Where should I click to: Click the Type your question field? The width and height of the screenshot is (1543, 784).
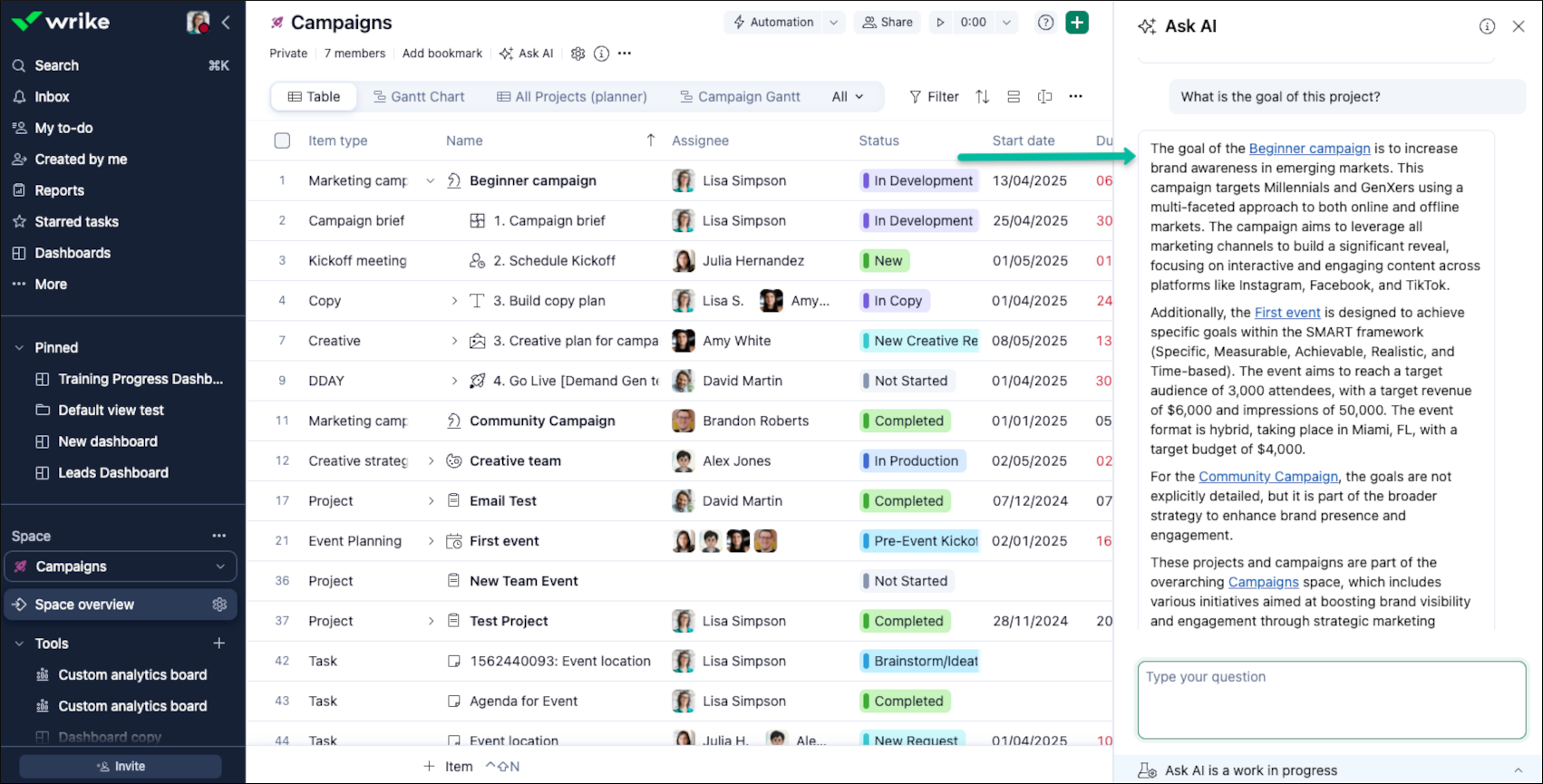pyautogui.click(x=1331, y=700)
